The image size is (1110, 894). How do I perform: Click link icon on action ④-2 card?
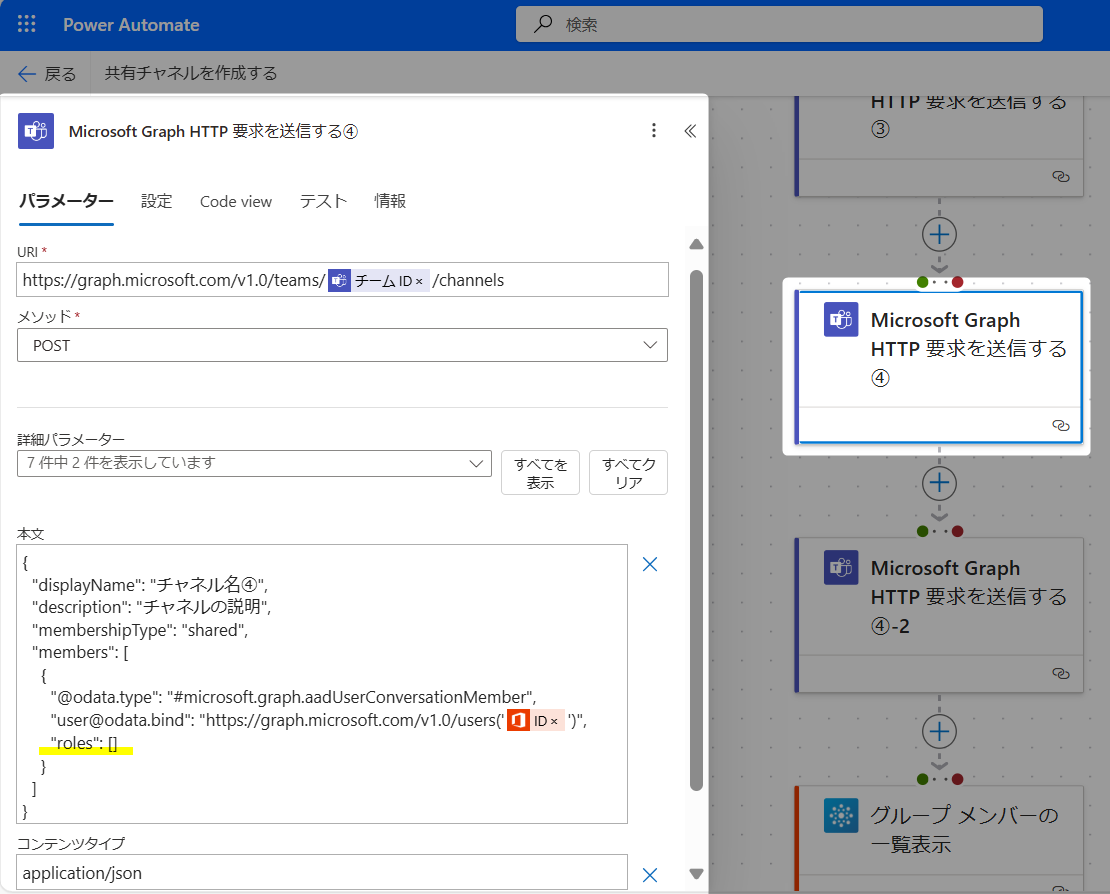(x=1060, y=673)
